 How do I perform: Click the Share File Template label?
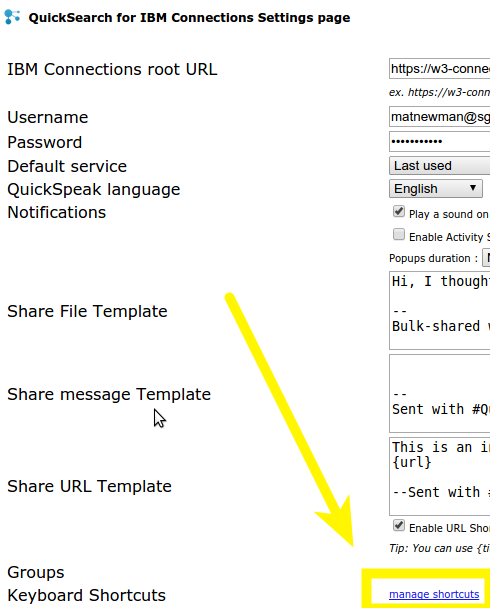tap(87, 311)
